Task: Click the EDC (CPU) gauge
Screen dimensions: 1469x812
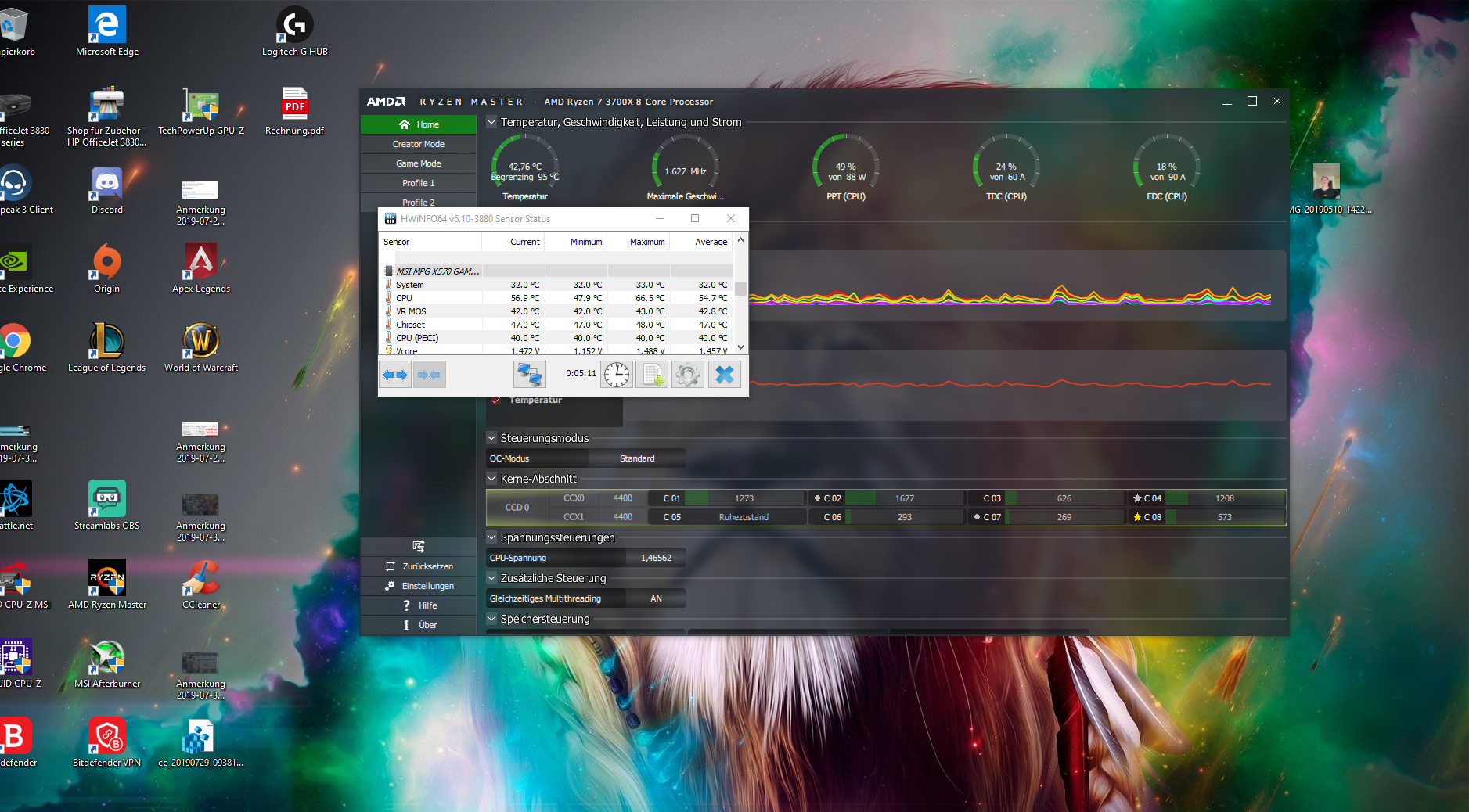Action: click(1167, 167)
